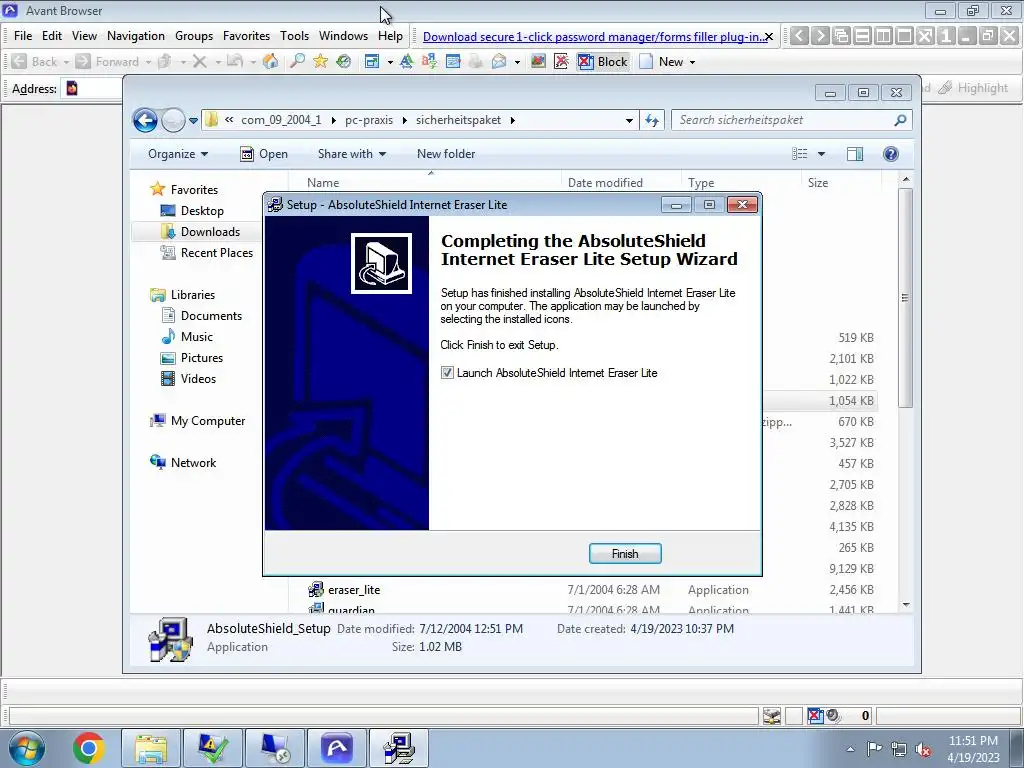This screenshot has height=768, width=1024.
Task: Click the tile horizontally icon in Avant toolbar
Action: [x=862, y=36]
